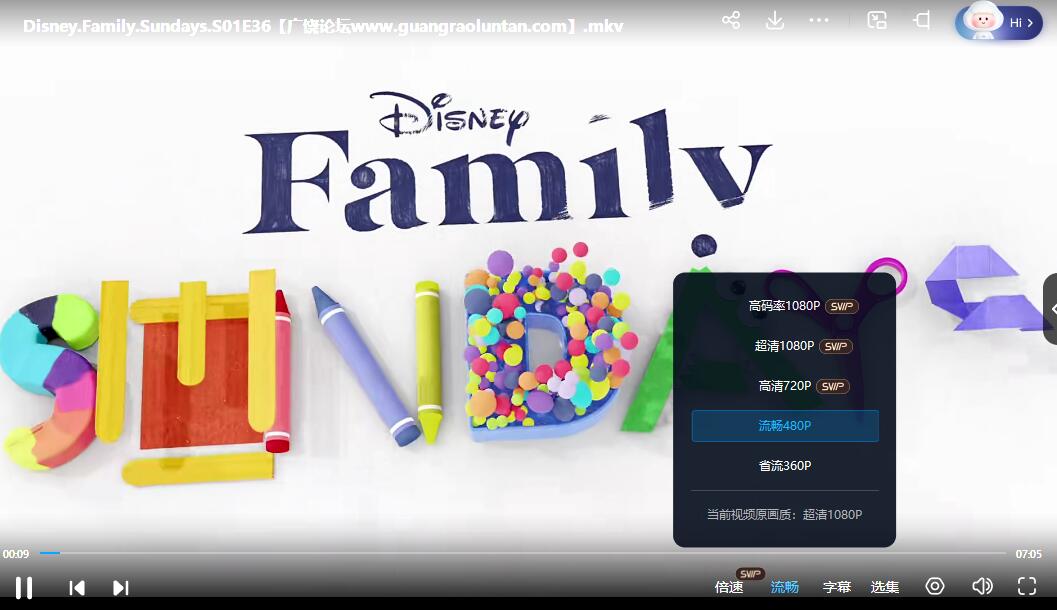Click the 当前视频原画质 info text

pos(784,515)
